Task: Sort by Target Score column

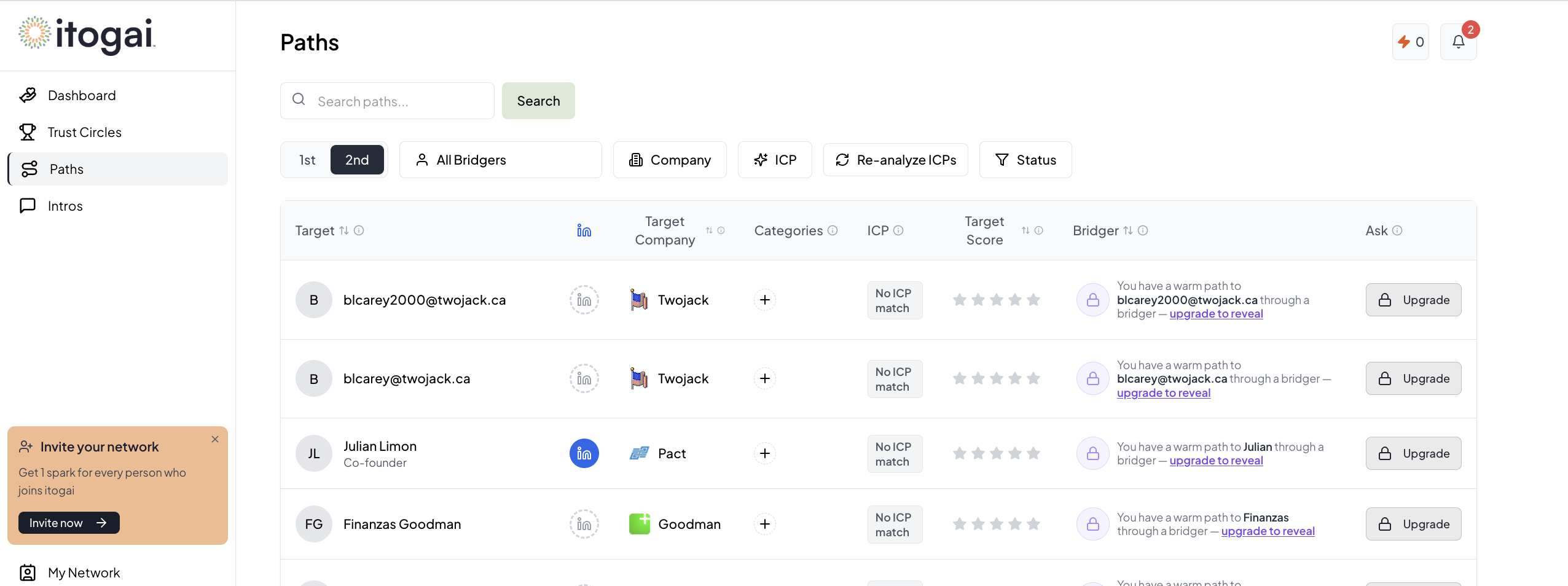Action: [1025, 230]
